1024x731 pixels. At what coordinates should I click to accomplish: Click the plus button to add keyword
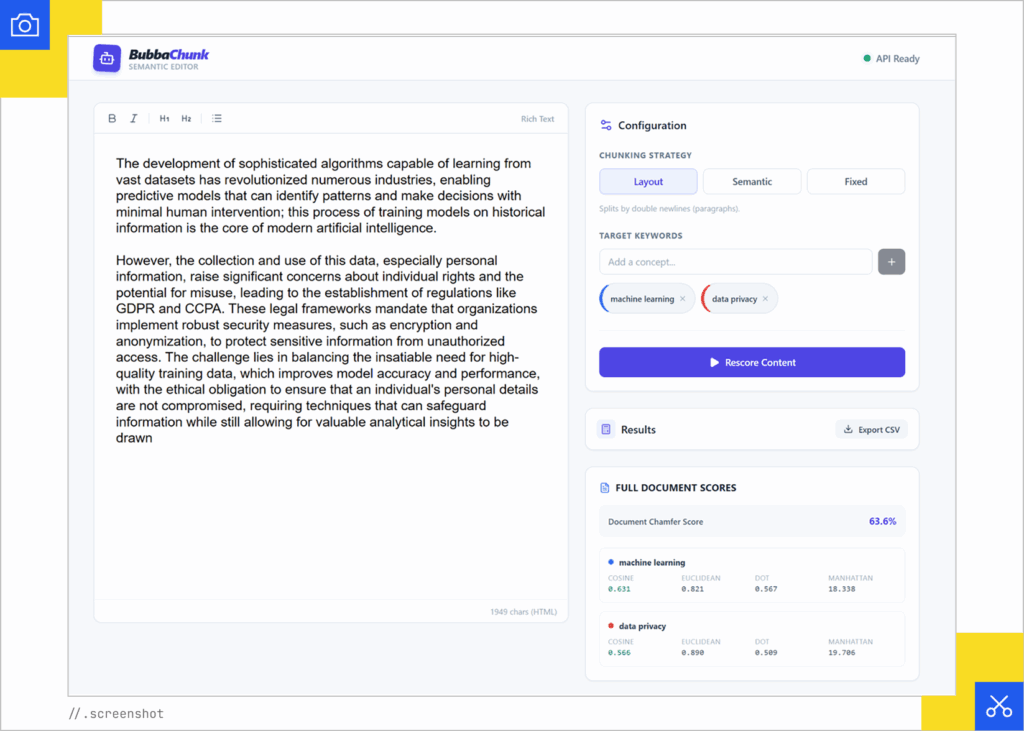pyautogui.click(x=891, y=262)
